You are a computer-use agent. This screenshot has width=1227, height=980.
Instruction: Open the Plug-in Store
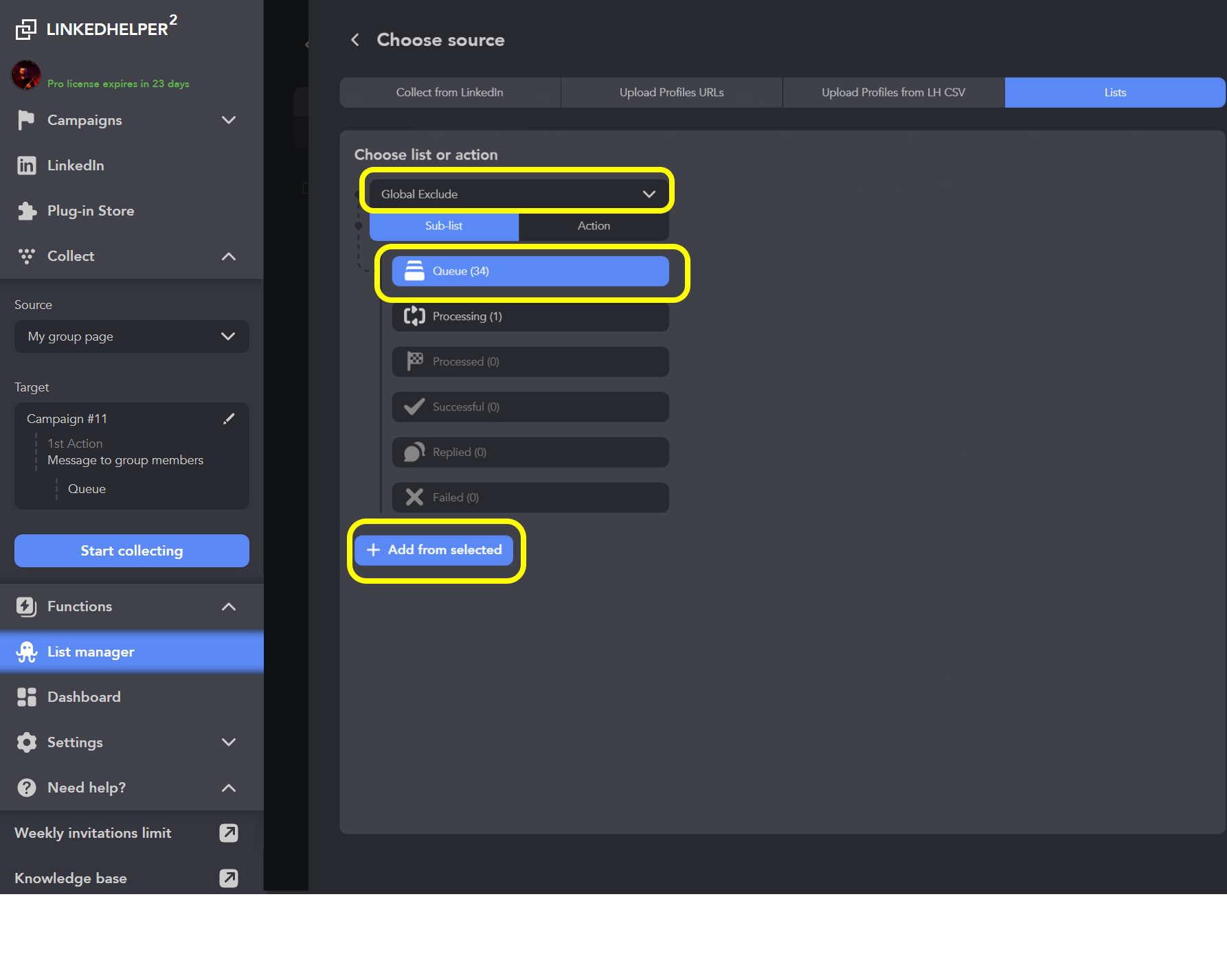click(26, 211)
